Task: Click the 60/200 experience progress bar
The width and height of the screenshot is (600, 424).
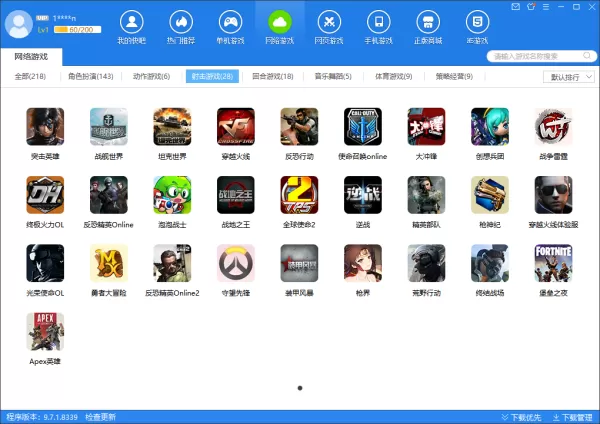Action: pos(78,29)
